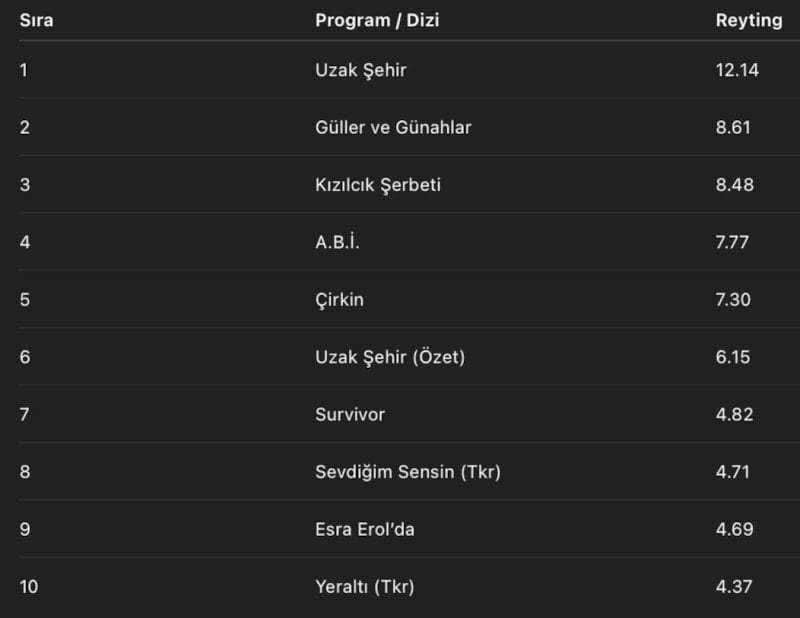Click rank number 10 in Sıra column
Viewport: 800px width, 618px height.
[28, 587]
